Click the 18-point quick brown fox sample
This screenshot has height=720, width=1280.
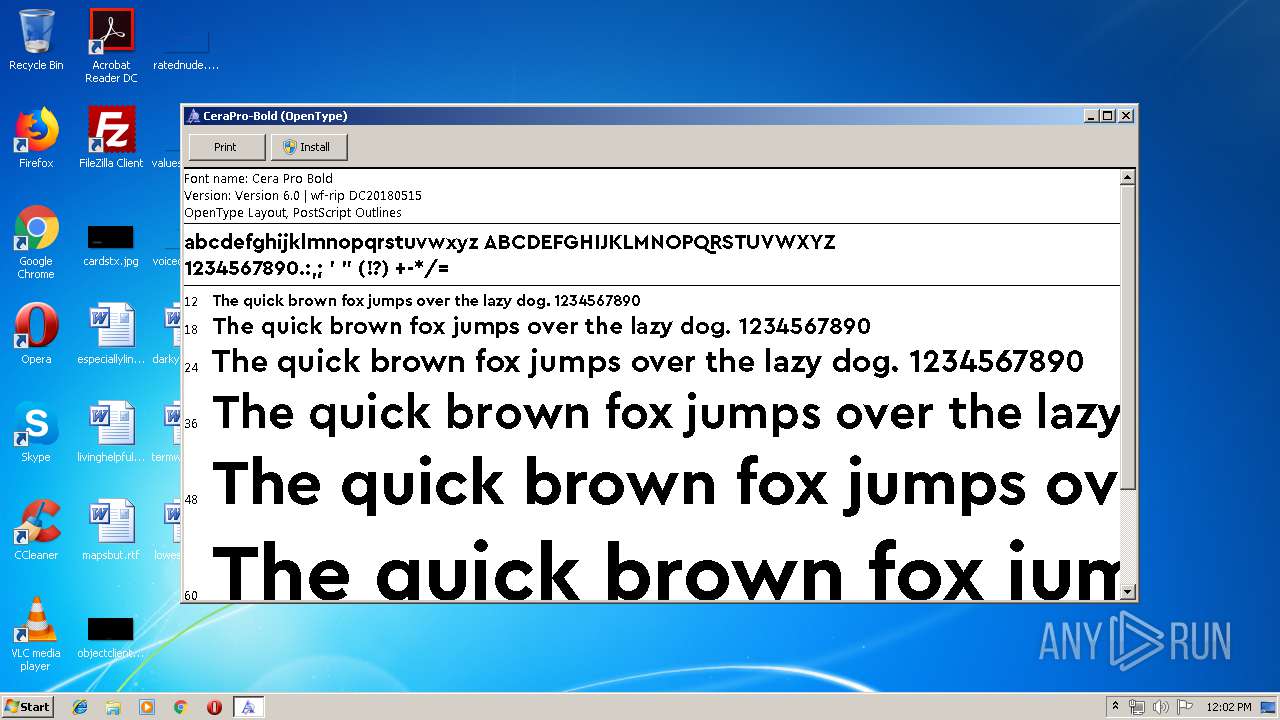tap(542, 326)
